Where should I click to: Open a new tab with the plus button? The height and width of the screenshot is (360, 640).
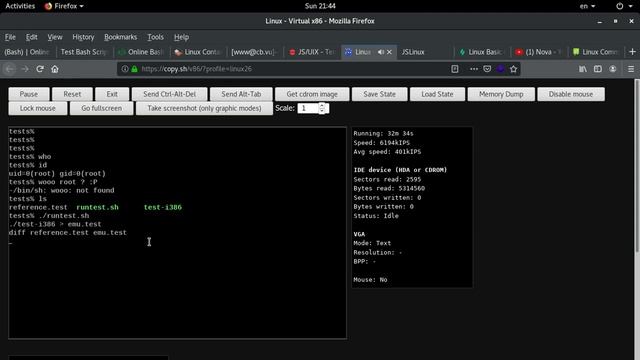point(632,52)
